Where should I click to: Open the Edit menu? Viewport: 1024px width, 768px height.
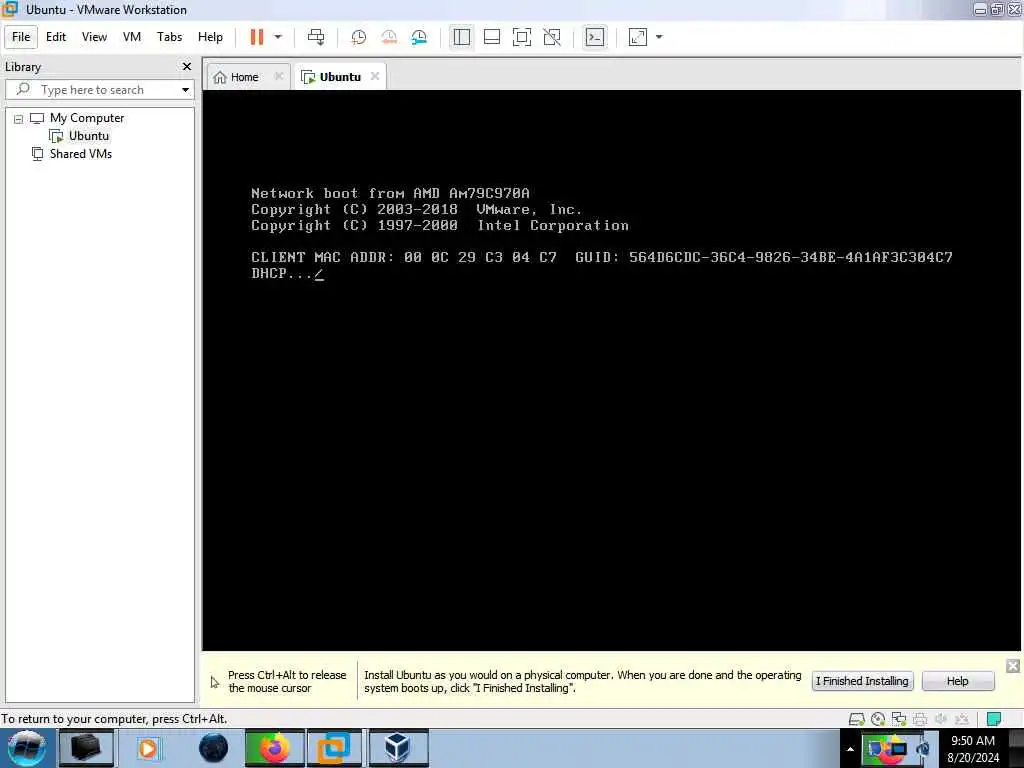tap(56, 37)
